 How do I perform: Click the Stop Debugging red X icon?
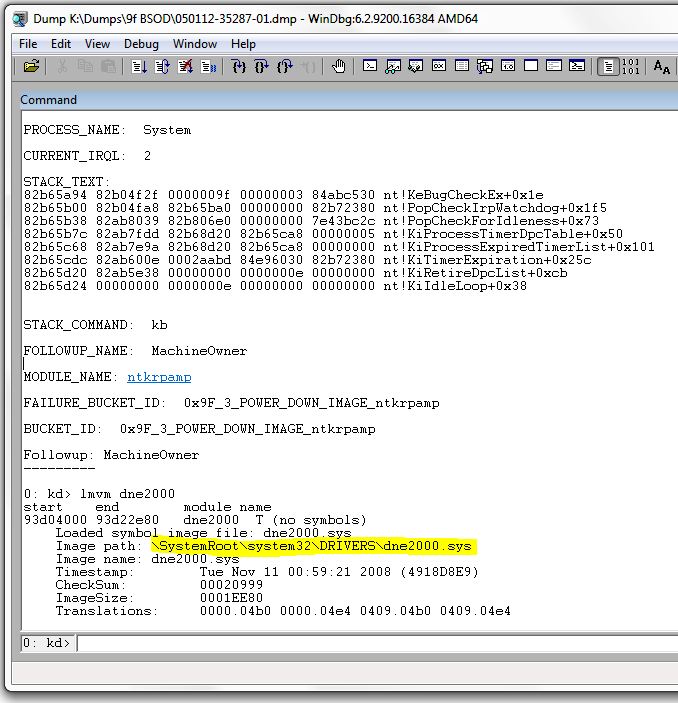coord(186,67)
